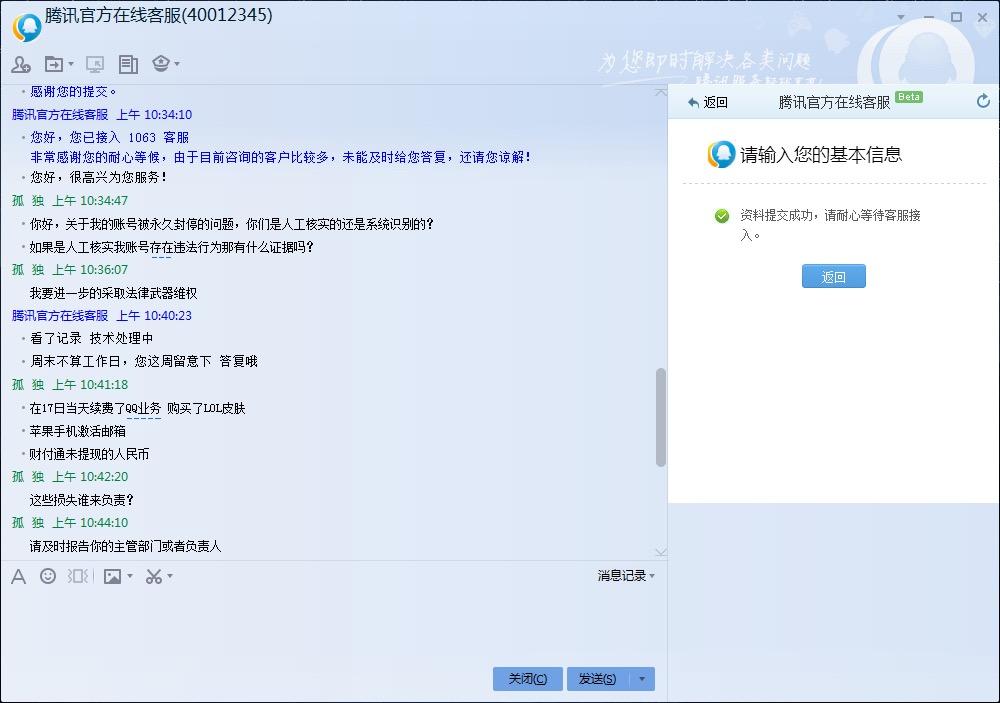This screenshot has width=1000, height=703.
Task: Take a screenshot with the scissors icon
Action: pyautogui.click(x=152, y=576)
